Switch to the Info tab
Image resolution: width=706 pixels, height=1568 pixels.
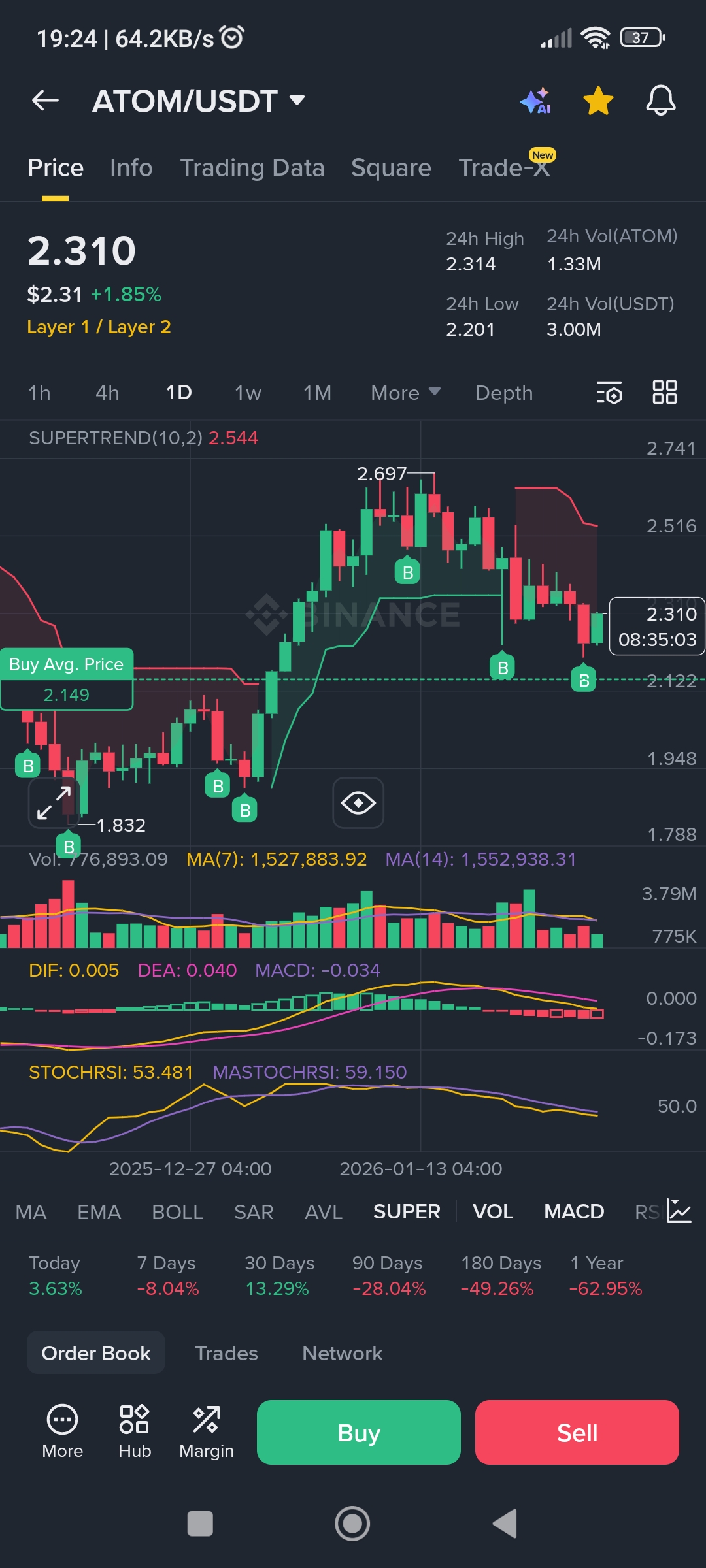click(x=131, y=168)
